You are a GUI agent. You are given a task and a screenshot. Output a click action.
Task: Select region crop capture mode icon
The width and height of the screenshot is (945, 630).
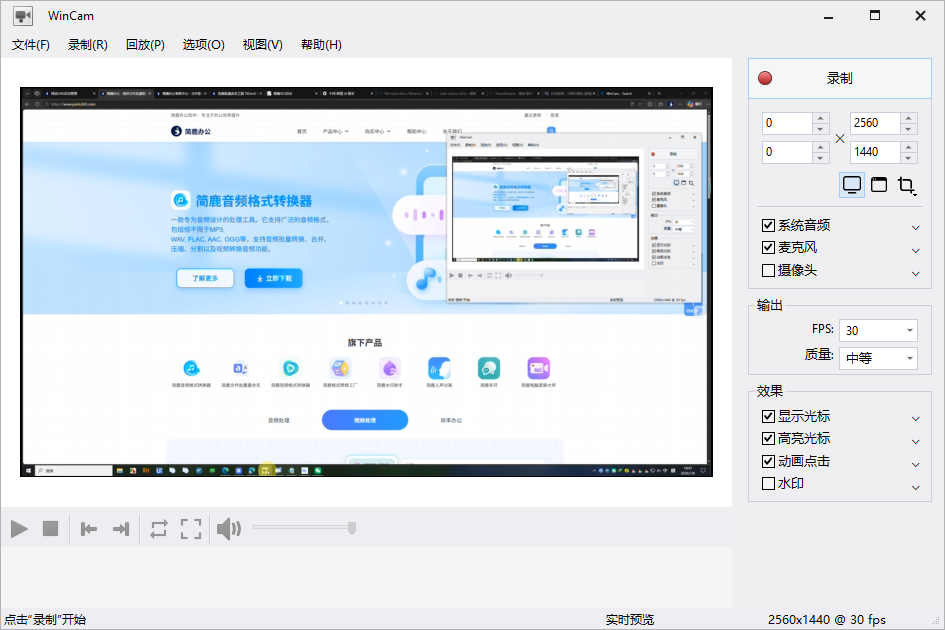point(906,185)
